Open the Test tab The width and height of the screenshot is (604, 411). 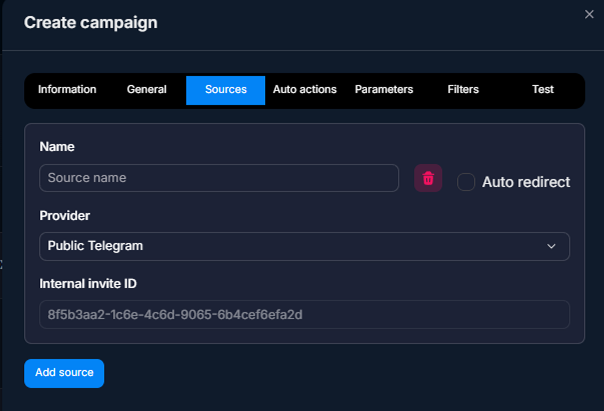pyautogui.click(x=543, y=89)
